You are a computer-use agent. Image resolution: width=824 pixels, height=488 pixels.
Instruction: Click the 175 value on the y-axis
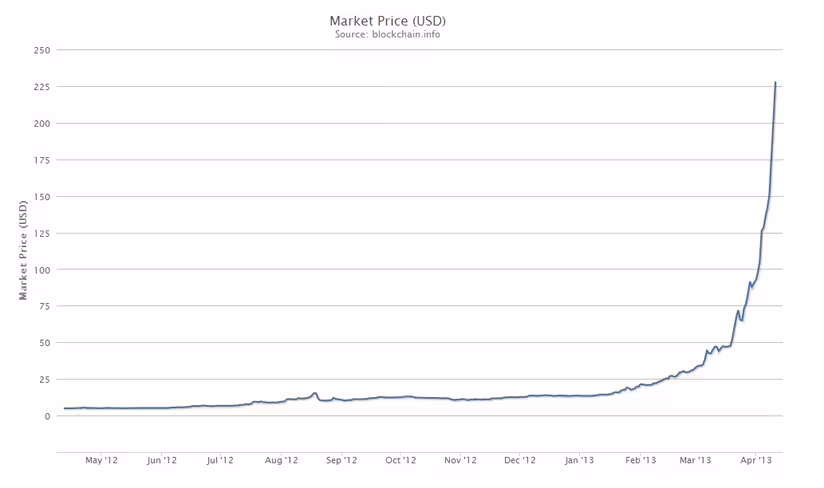42,160
